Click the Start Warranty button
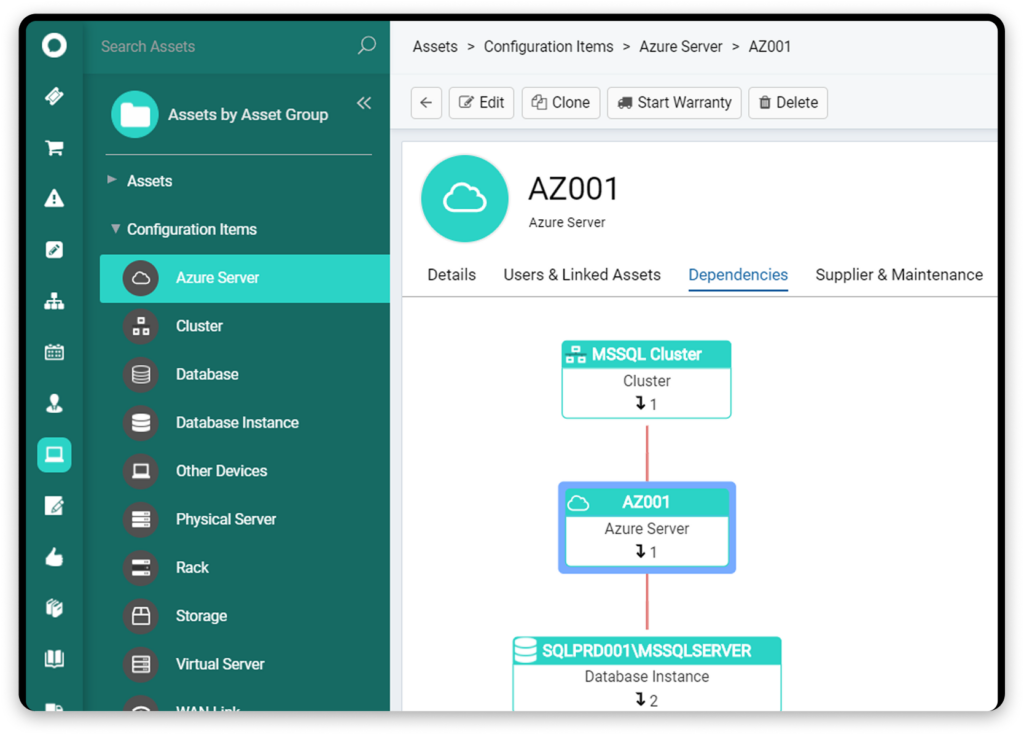Image resolution: width=1024 pixels, height=735 pixels. (674, 102)
